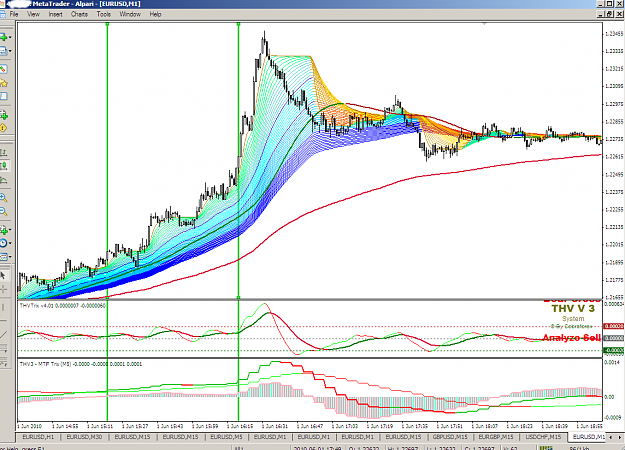Viewport: 625px width, 450px height.
Task: Open the Window menu
Action: (130, 14)
